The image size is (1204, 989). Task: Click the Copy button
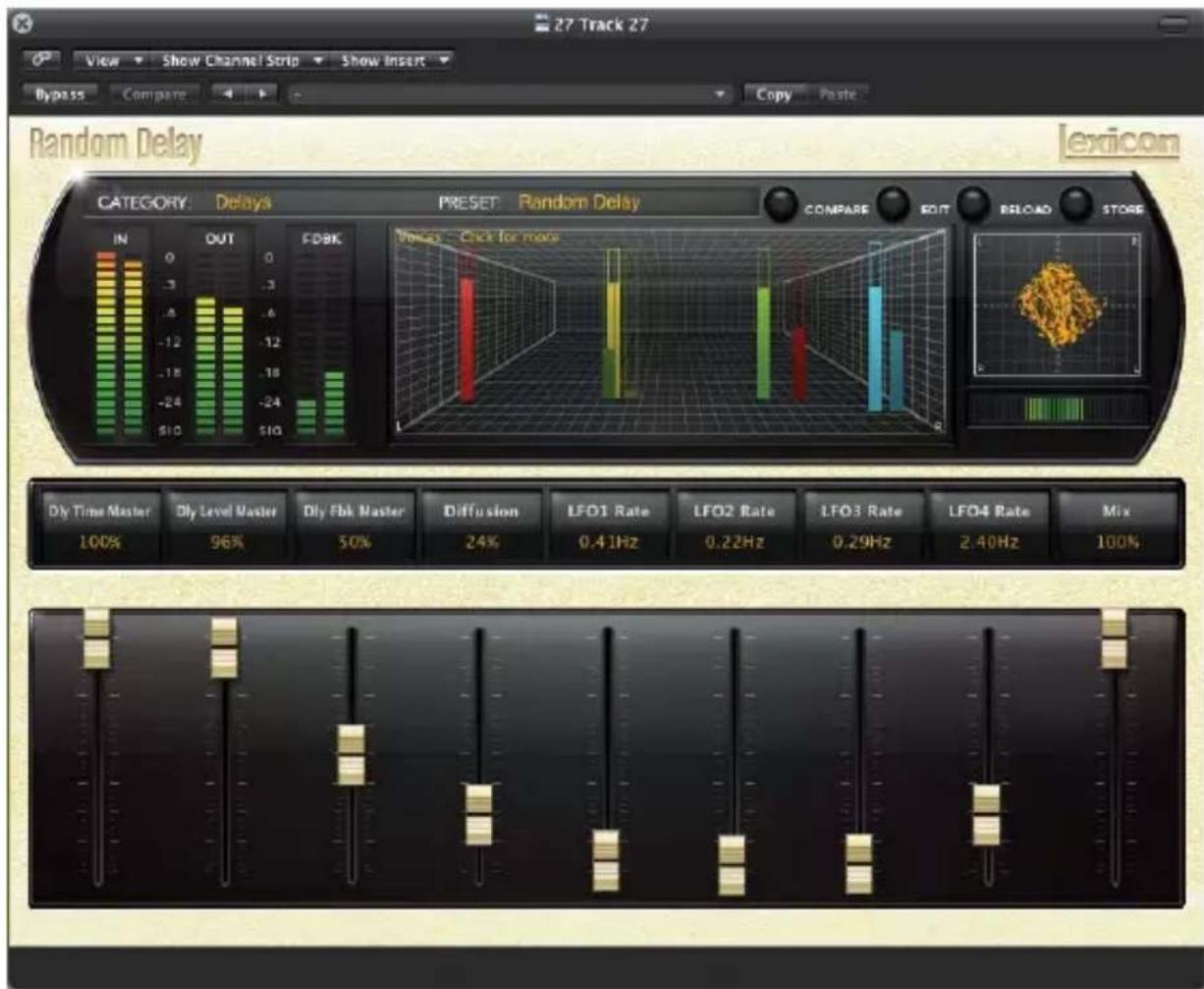coord(775,94)
